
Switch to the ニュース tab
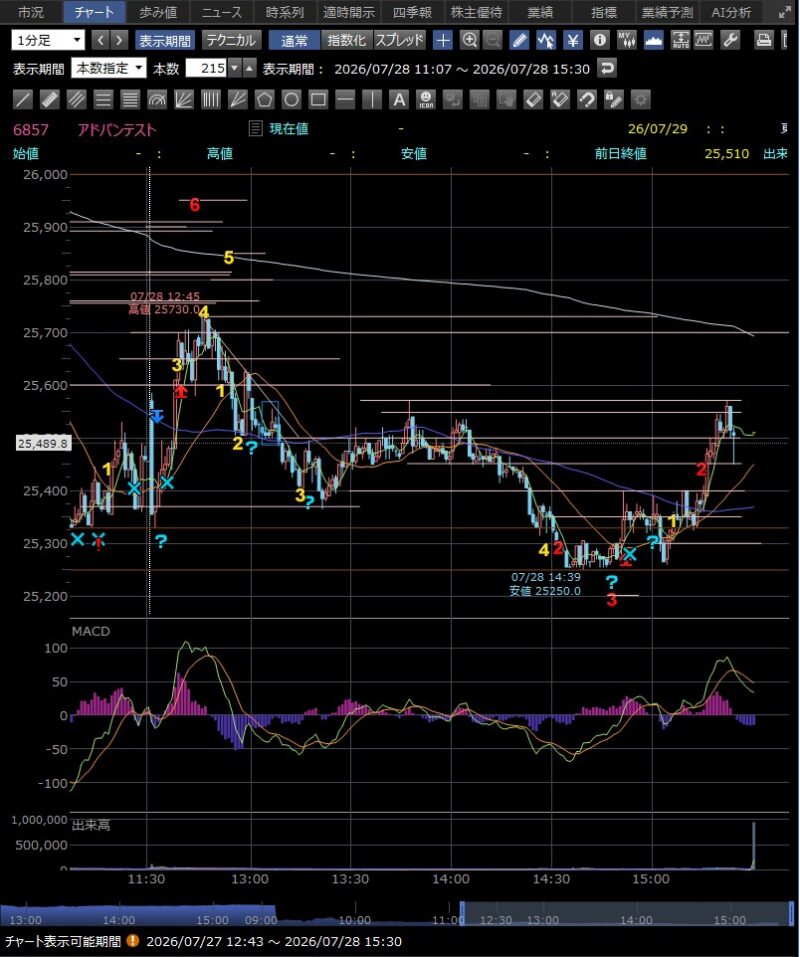[x=222, y=12]
